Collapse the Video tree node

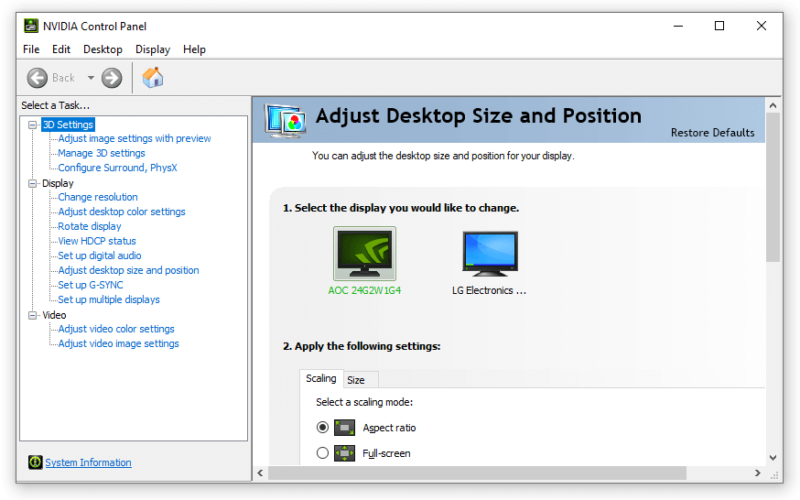tap(33, 315)
